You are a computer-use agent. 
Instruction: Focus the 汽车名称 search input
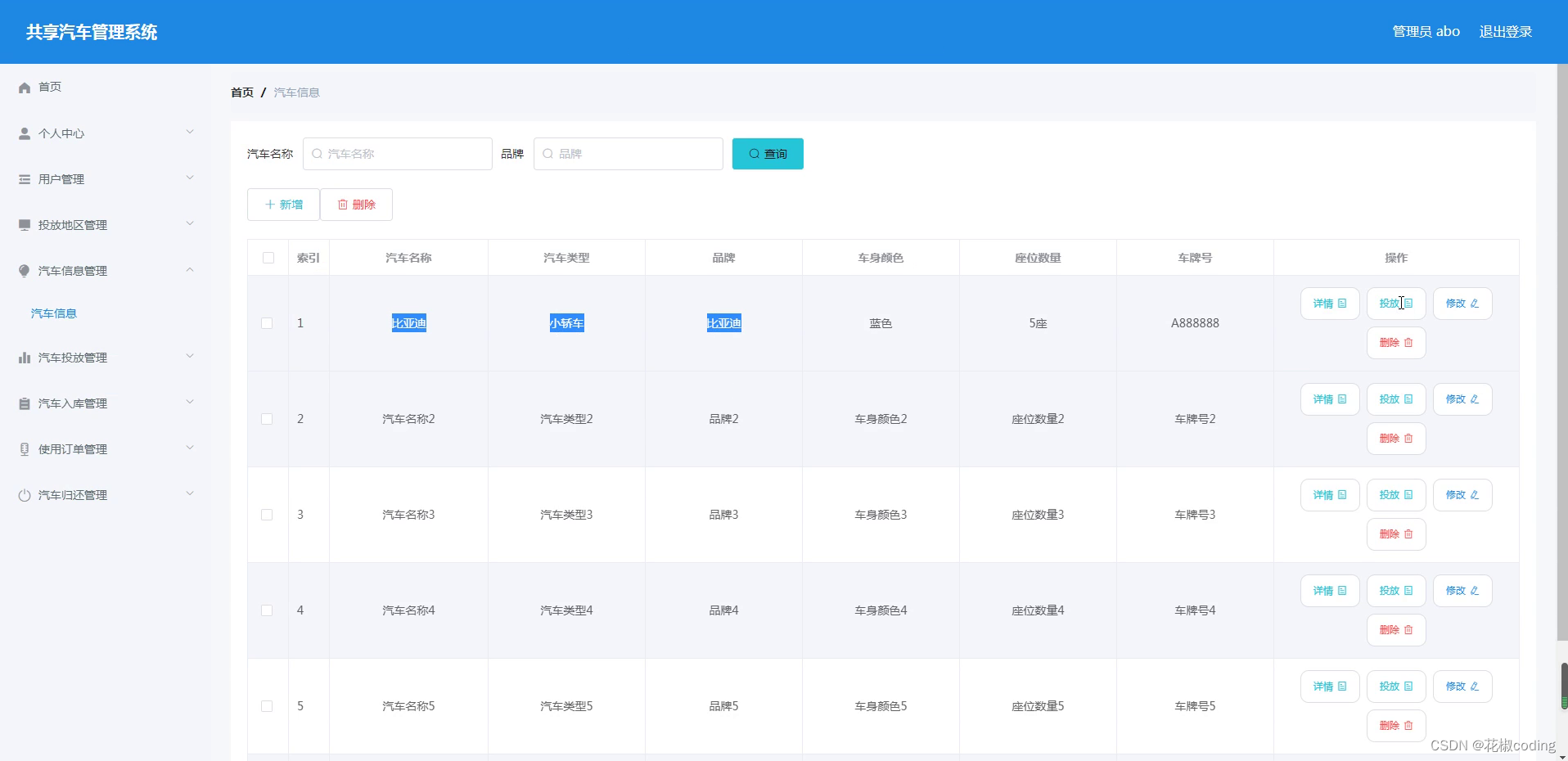398,154
